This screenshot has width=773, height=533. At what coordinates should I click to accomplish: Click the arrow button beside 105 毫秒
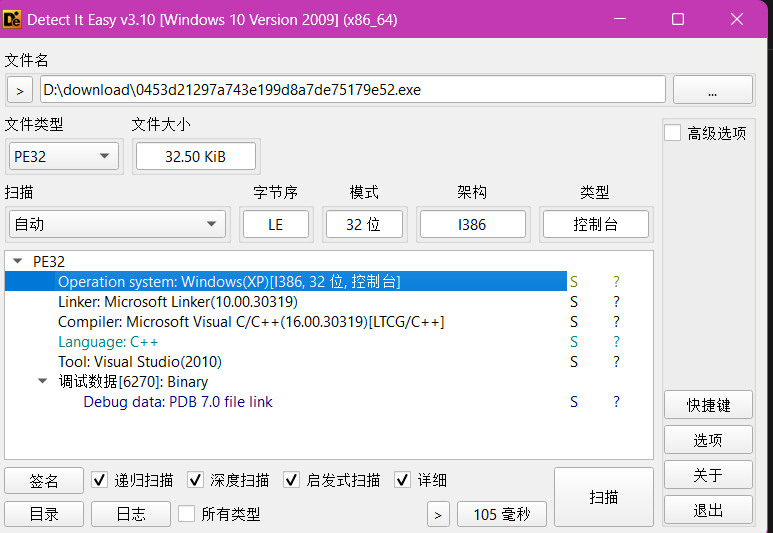point(438,514)
